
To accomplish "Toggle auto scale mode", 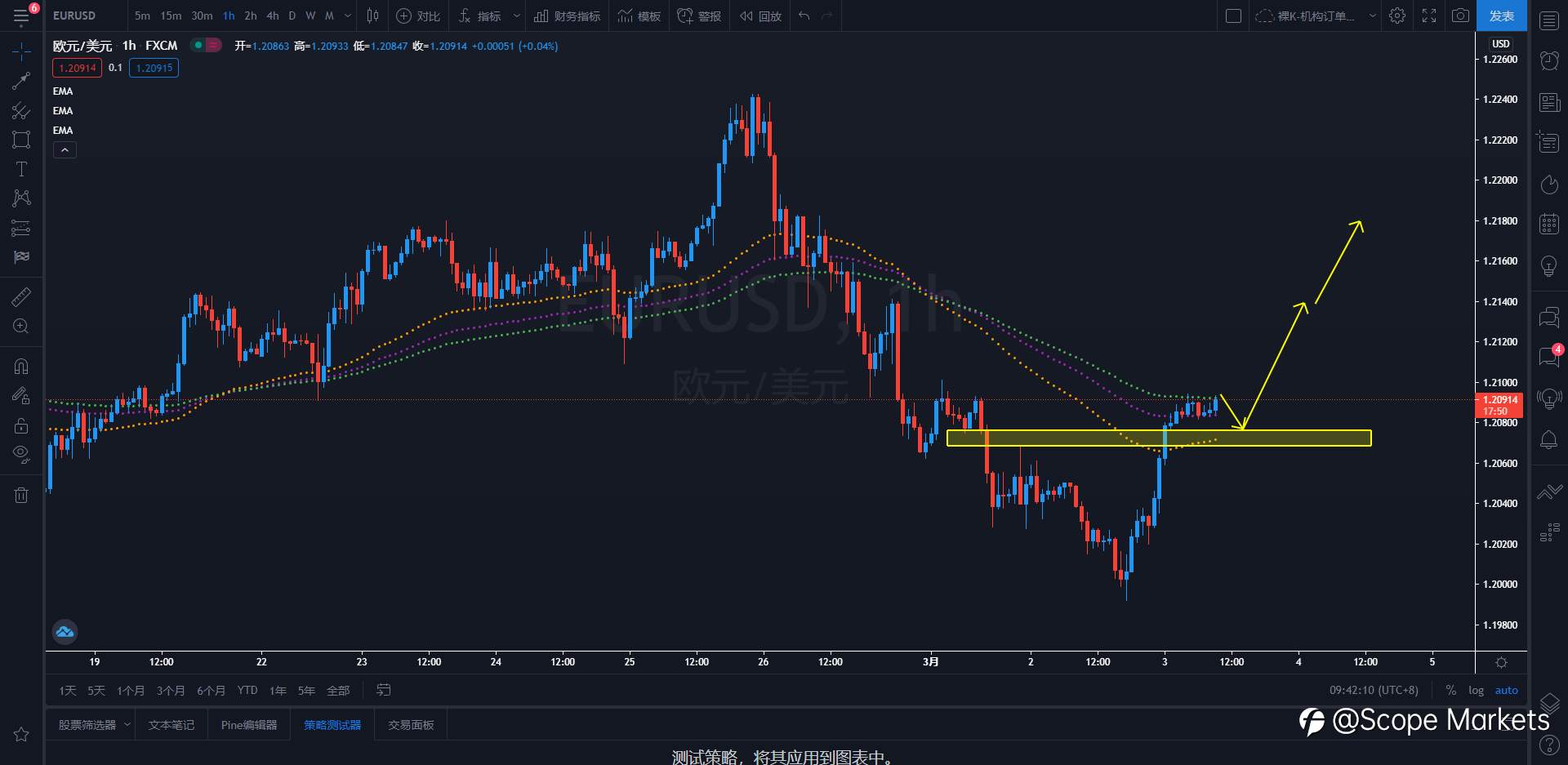I will pyautogui.click(x=1506, y=691).
